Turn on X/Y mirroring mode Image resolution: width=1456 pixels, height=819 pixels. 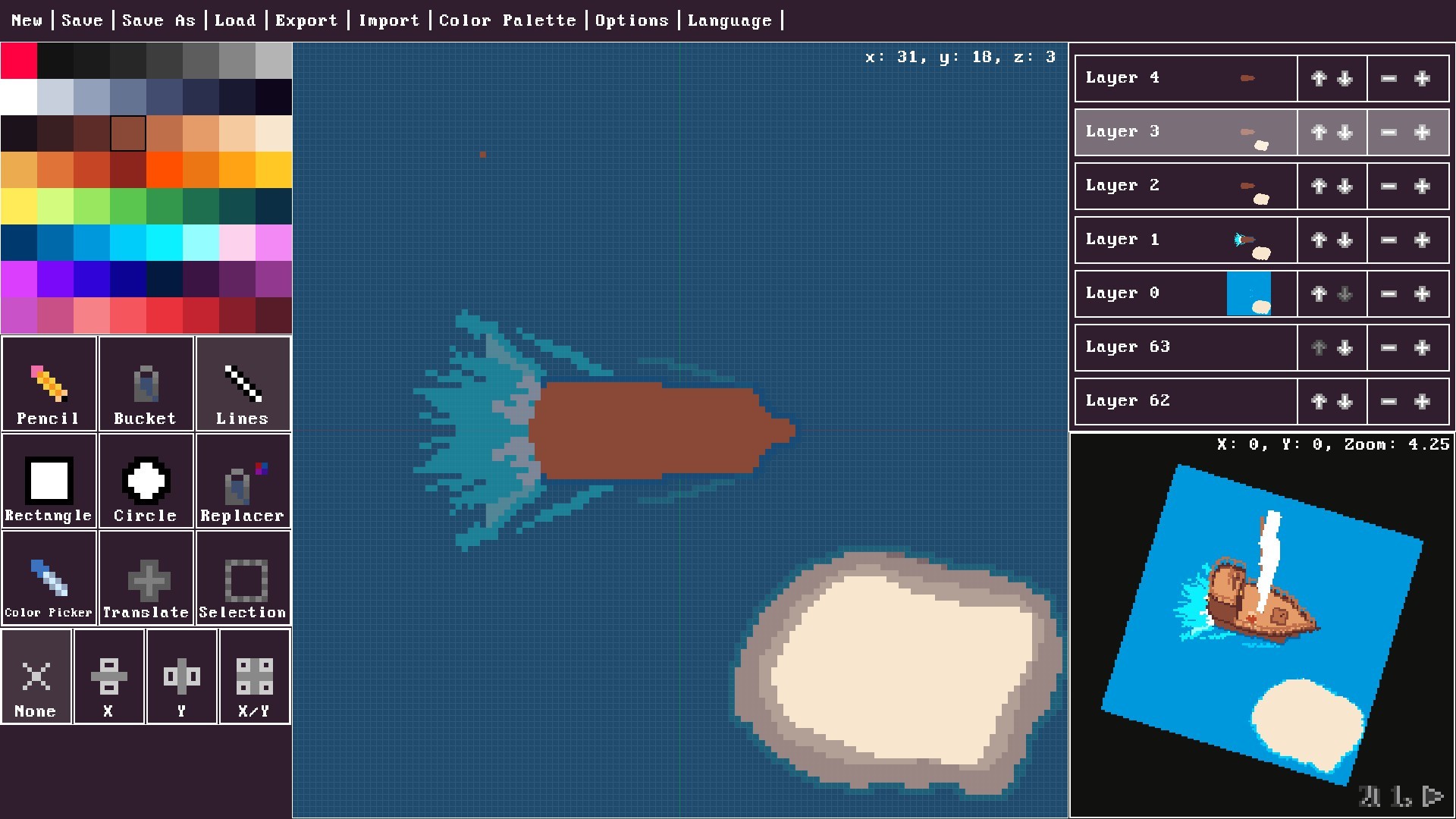[254, 676]
